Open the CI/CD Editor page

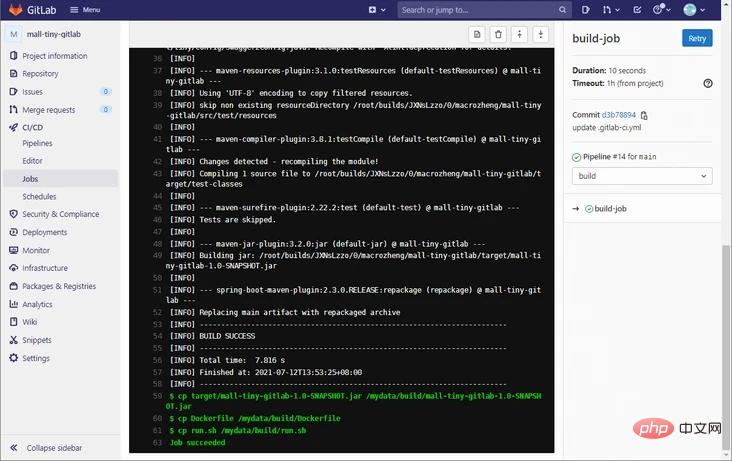click(x=32, y=161)
